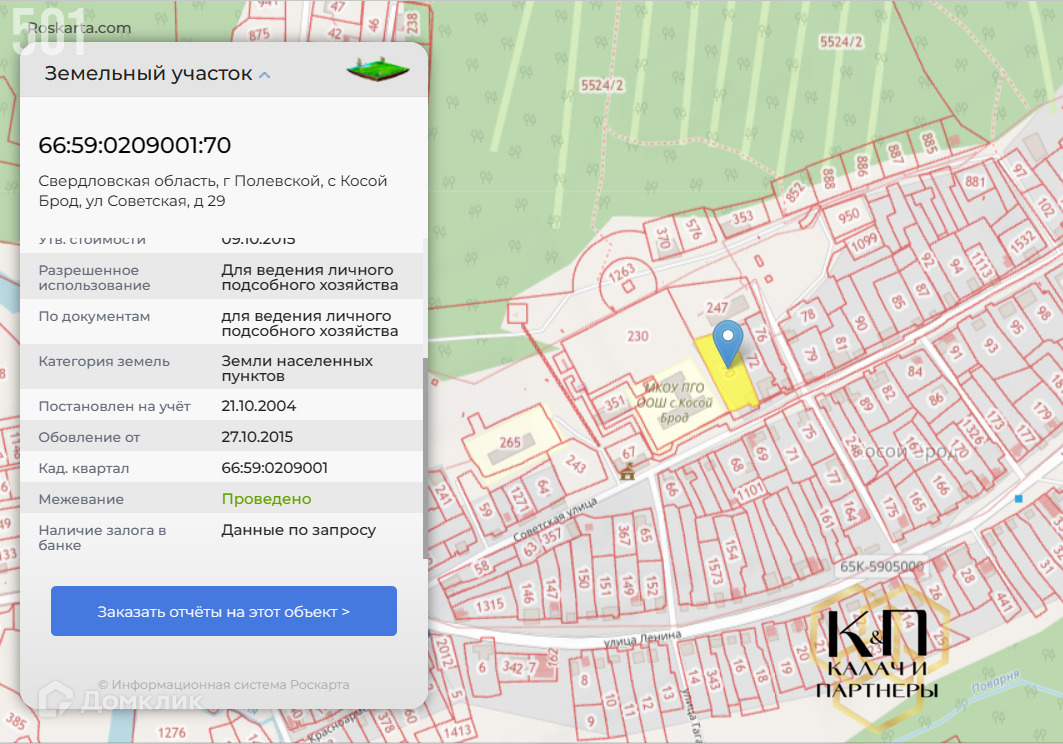Collapse the Земельный участок panel chevron

pos(264,75)
